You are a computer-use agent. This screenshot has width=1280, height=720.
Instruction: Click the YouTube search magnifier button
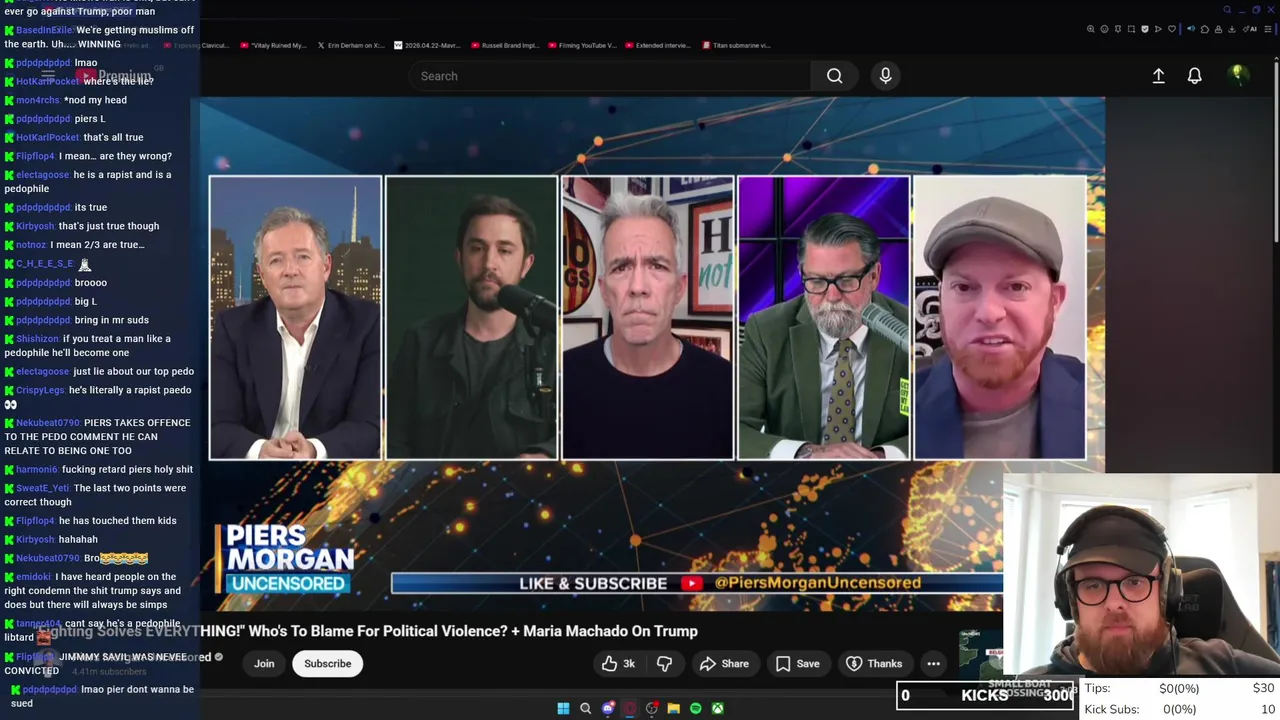point(834,76)
